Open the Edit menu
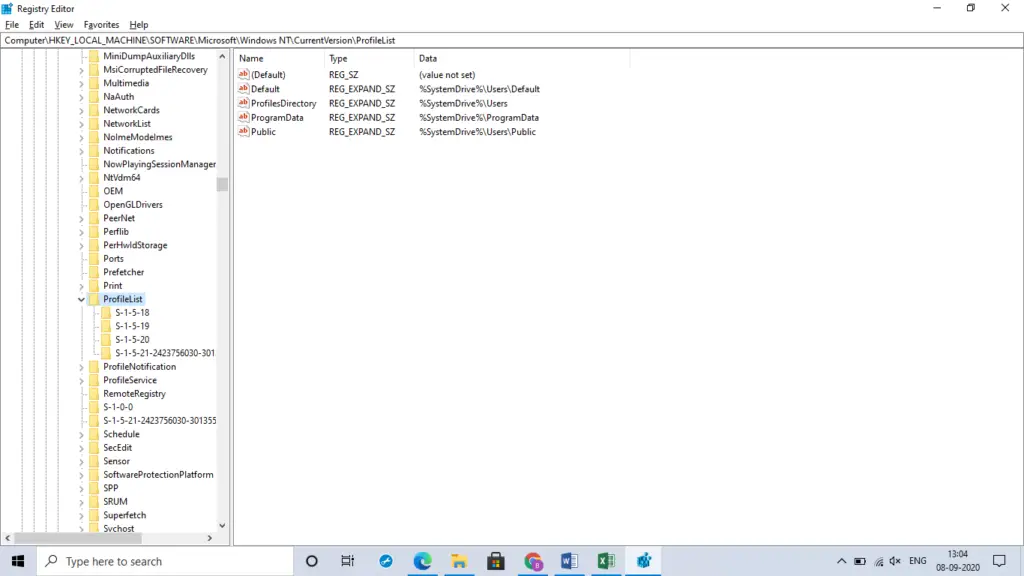Image resolution: width=1024 pixels, height=576 pixels. pyautogui.click(x=37, y=25)
